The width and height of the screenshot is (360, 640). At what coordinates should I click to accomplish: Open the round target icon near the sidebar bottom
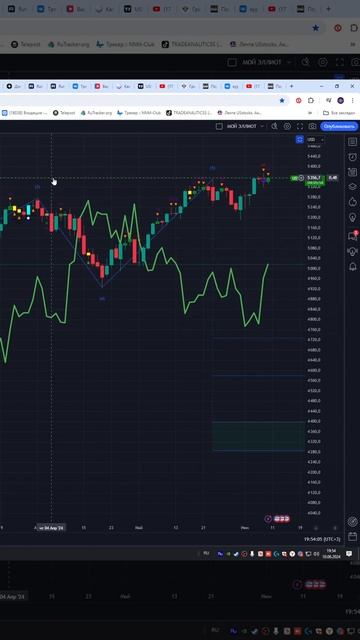[352, 521]
